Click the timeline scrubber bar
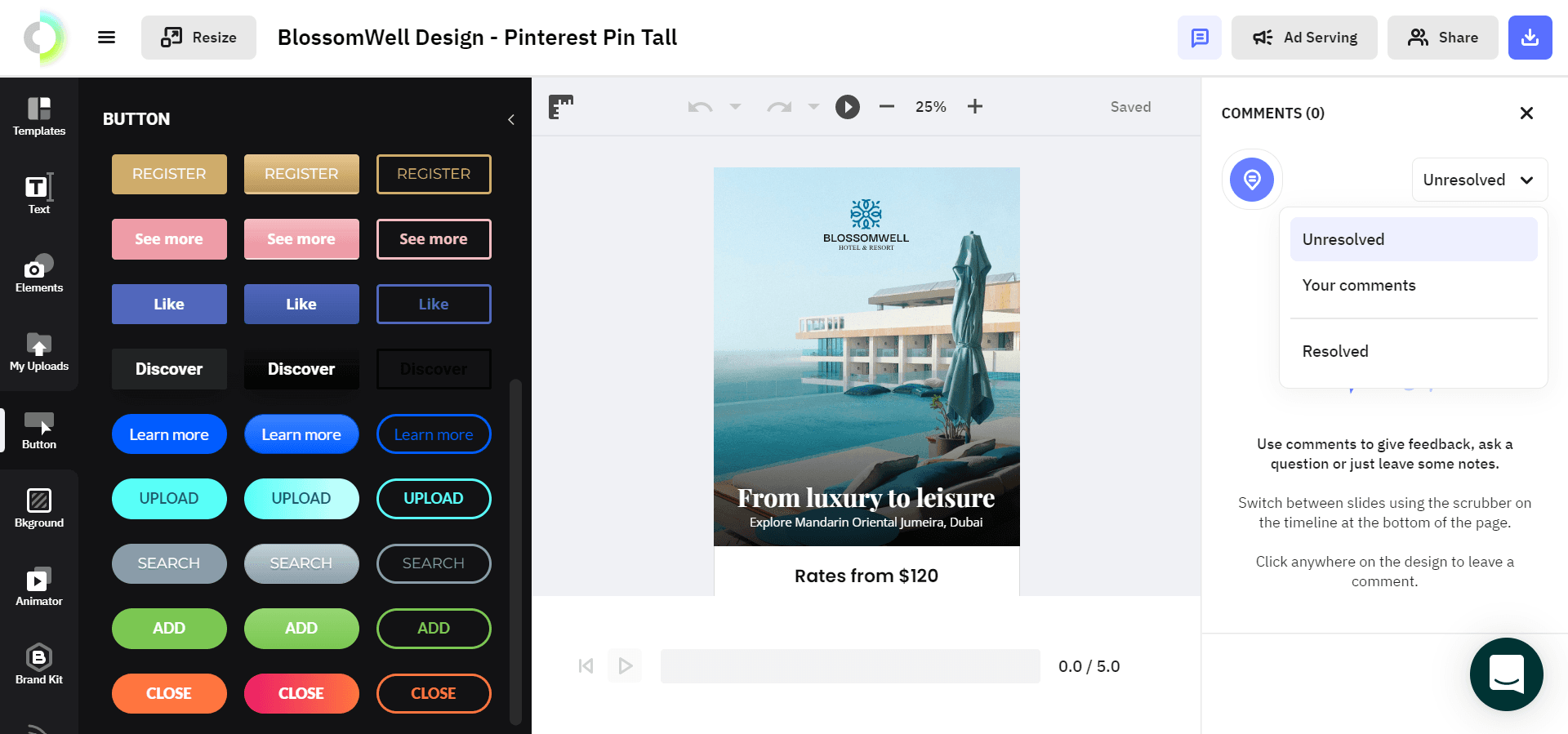Screen dimensions: 1568x734 tap(850, 666)
